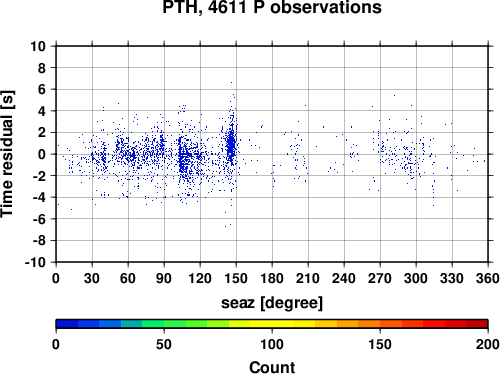
Task: Select the dark red colorbar segment near 200
Action: tap(477, 323)
